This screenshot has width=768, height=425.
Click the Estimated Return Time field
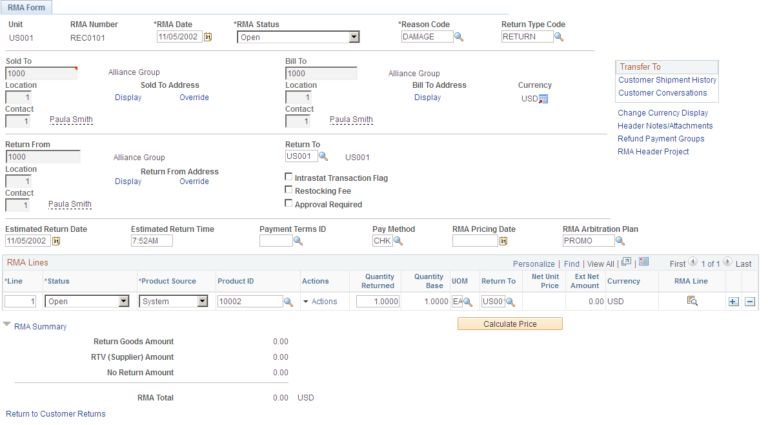click(152, 241)
